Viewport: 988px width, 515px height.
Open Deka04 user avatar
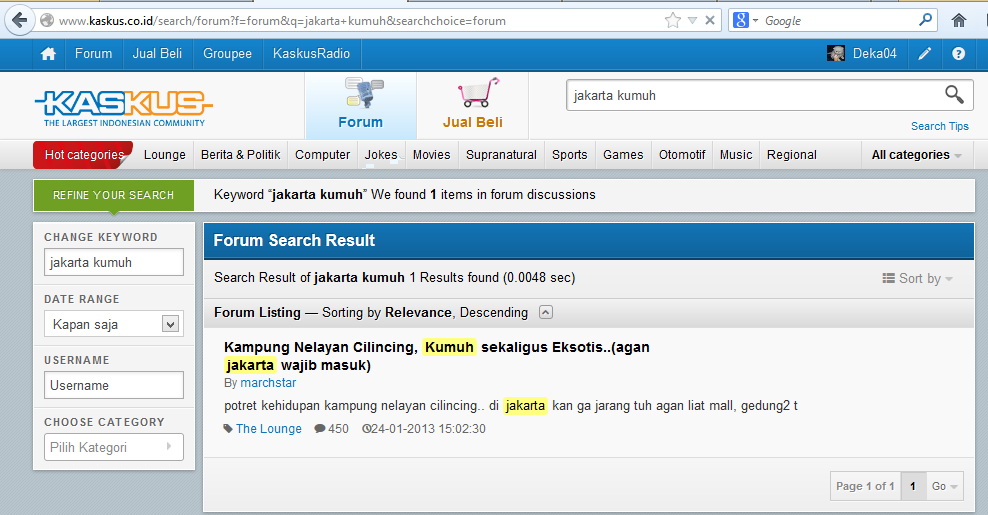pyautogui.click(x=836, y=54)
